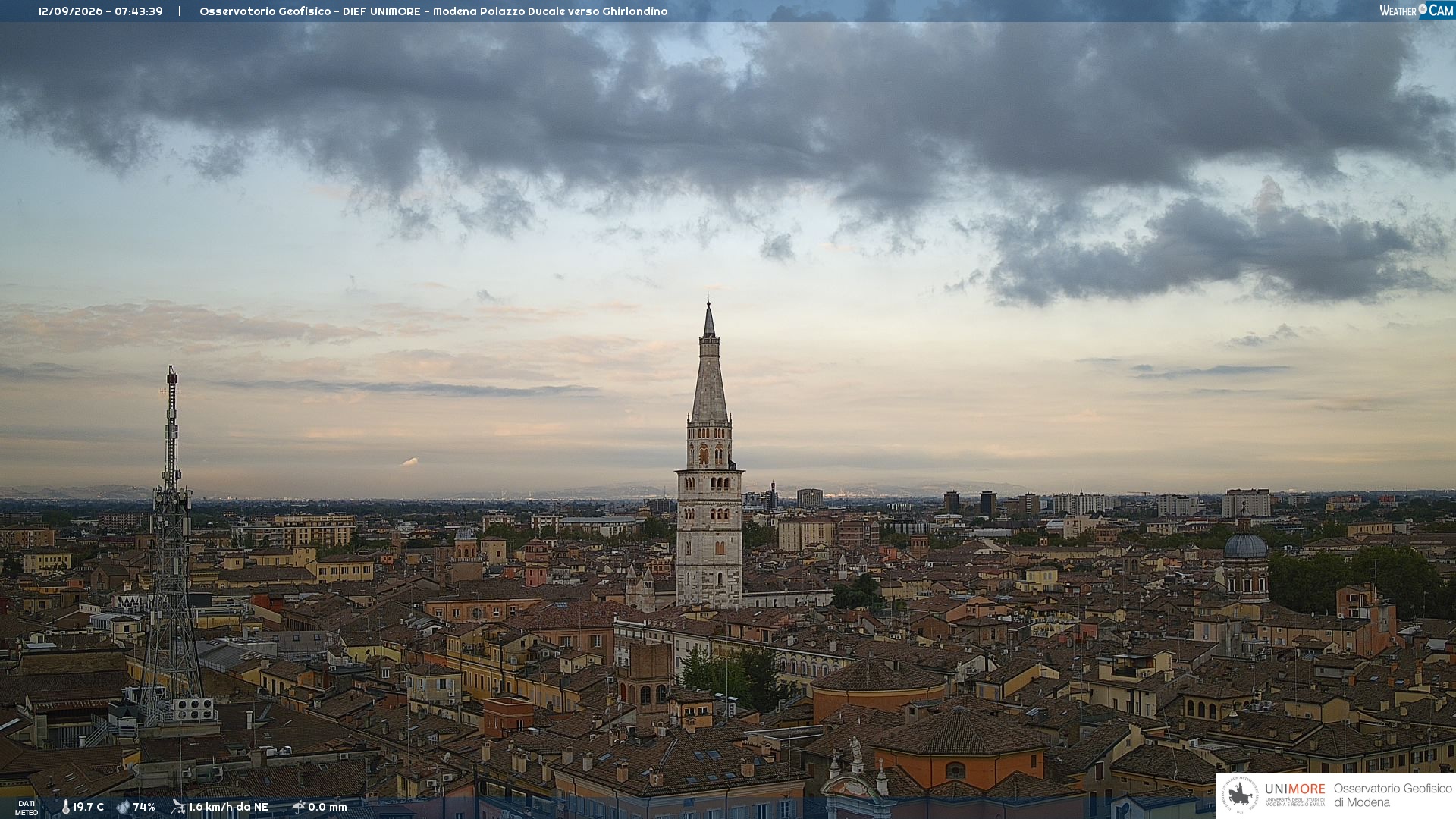Click the UNIMORE horseman seal emblem
1456x819 pixels.
pos(1241,795)
